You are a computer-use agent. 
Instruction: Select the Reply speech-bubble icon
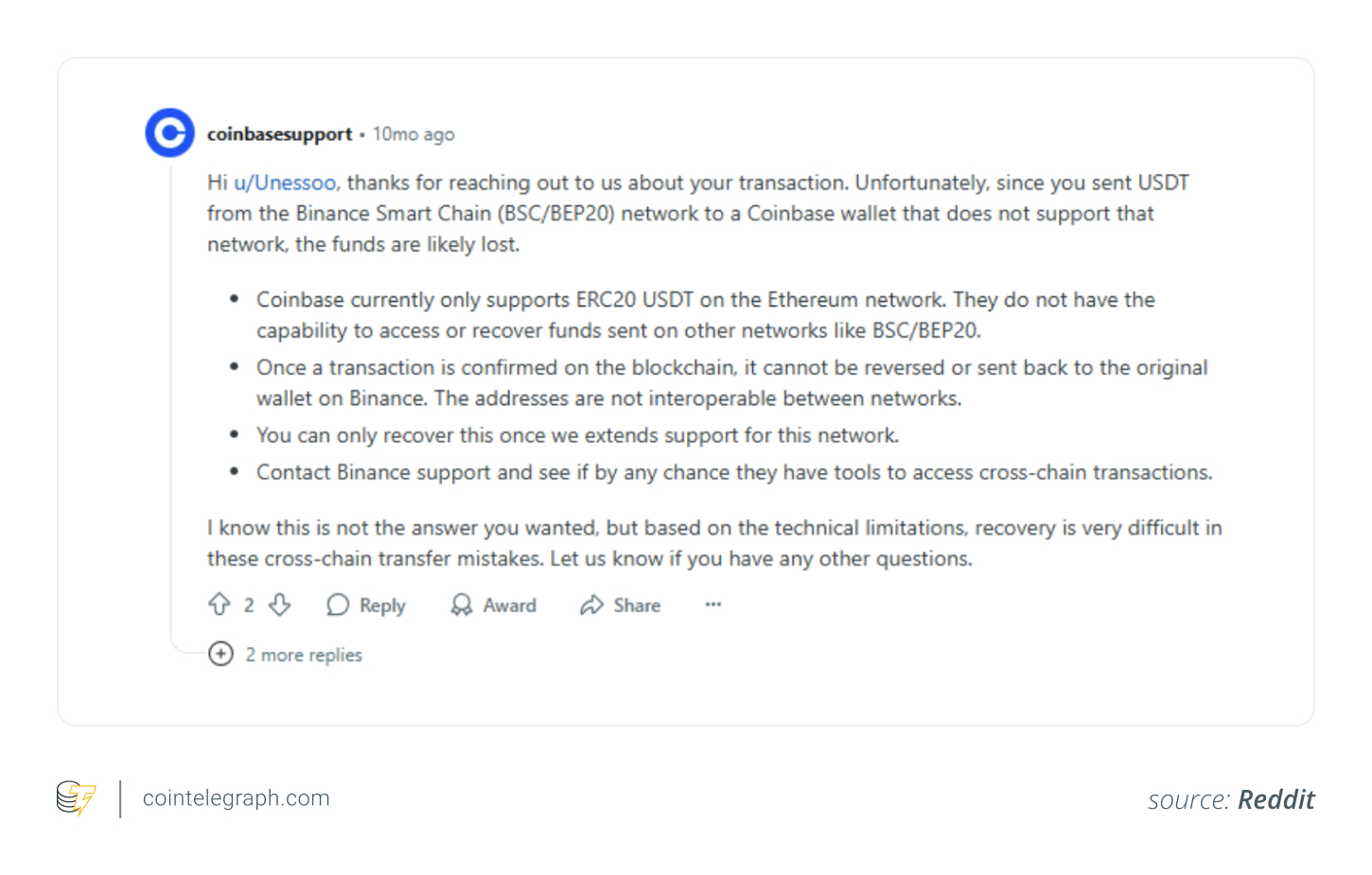click(337, 604)
